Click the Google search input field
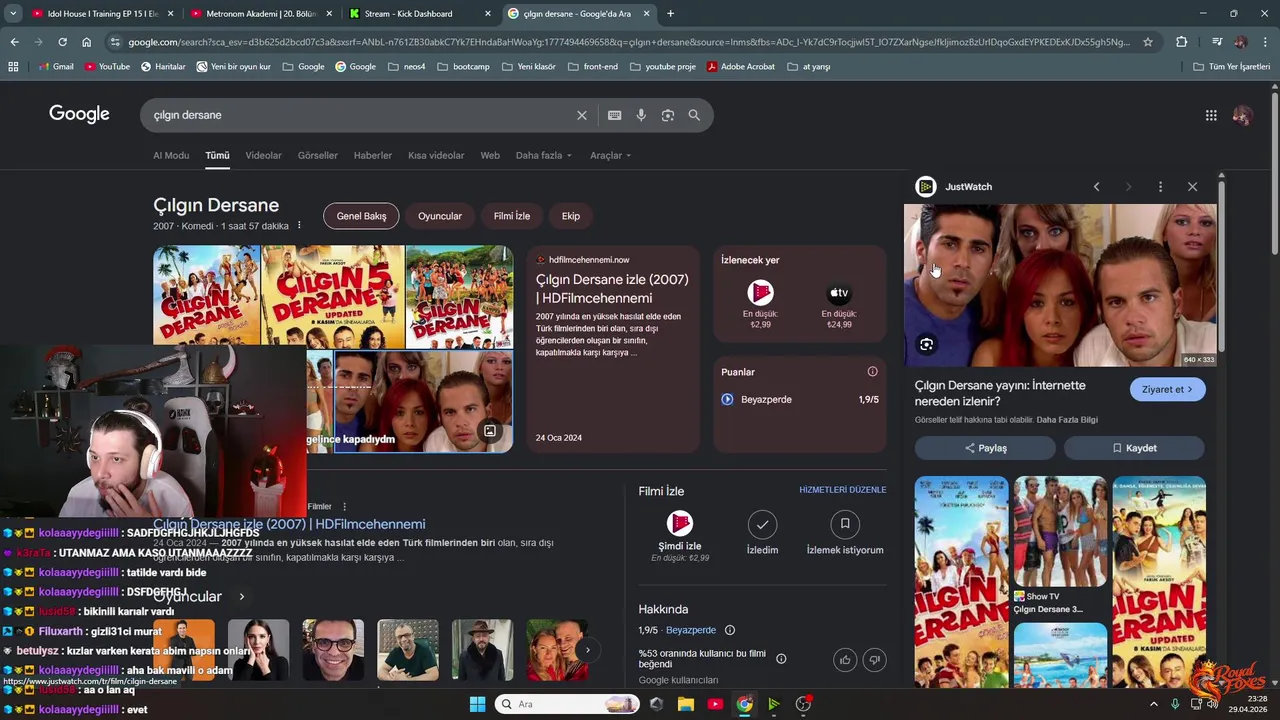1280x720 pixels. tap(360, 115)
